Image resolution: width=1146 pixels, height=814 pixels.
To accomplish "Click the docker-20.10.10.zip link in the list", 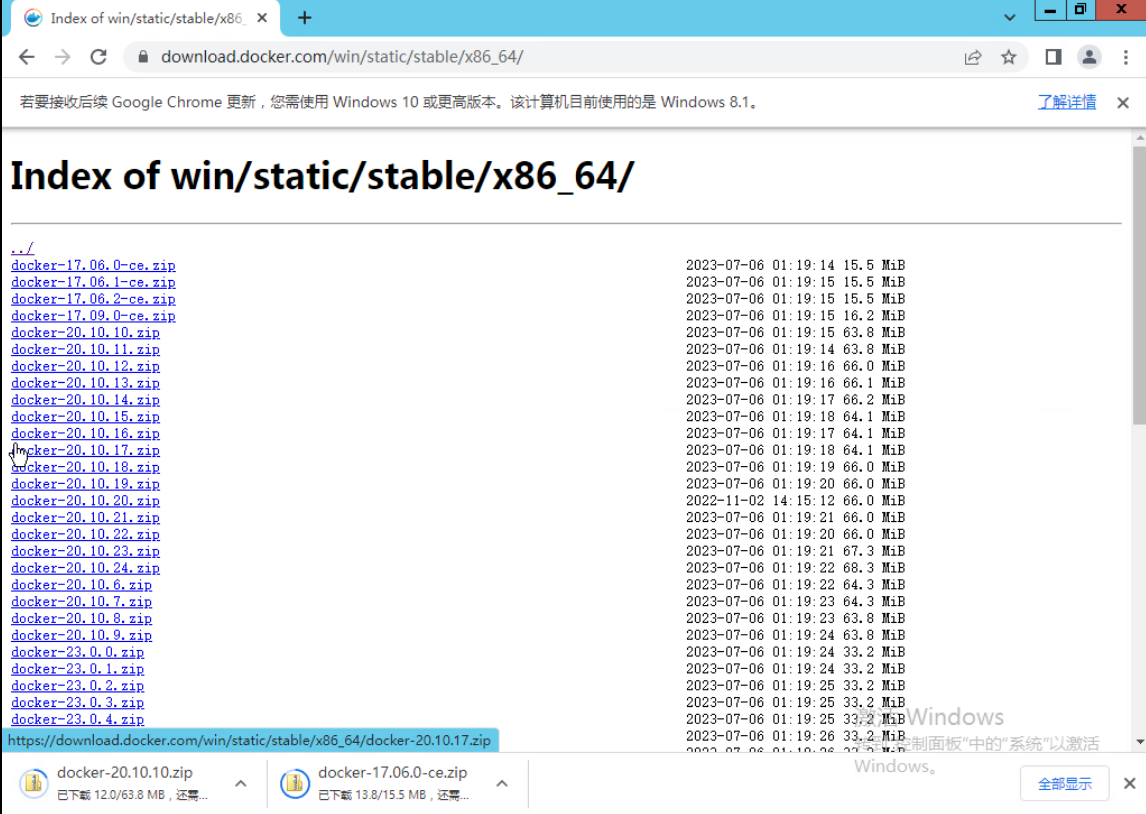I will pyautogui.click(x=86, y=332).
